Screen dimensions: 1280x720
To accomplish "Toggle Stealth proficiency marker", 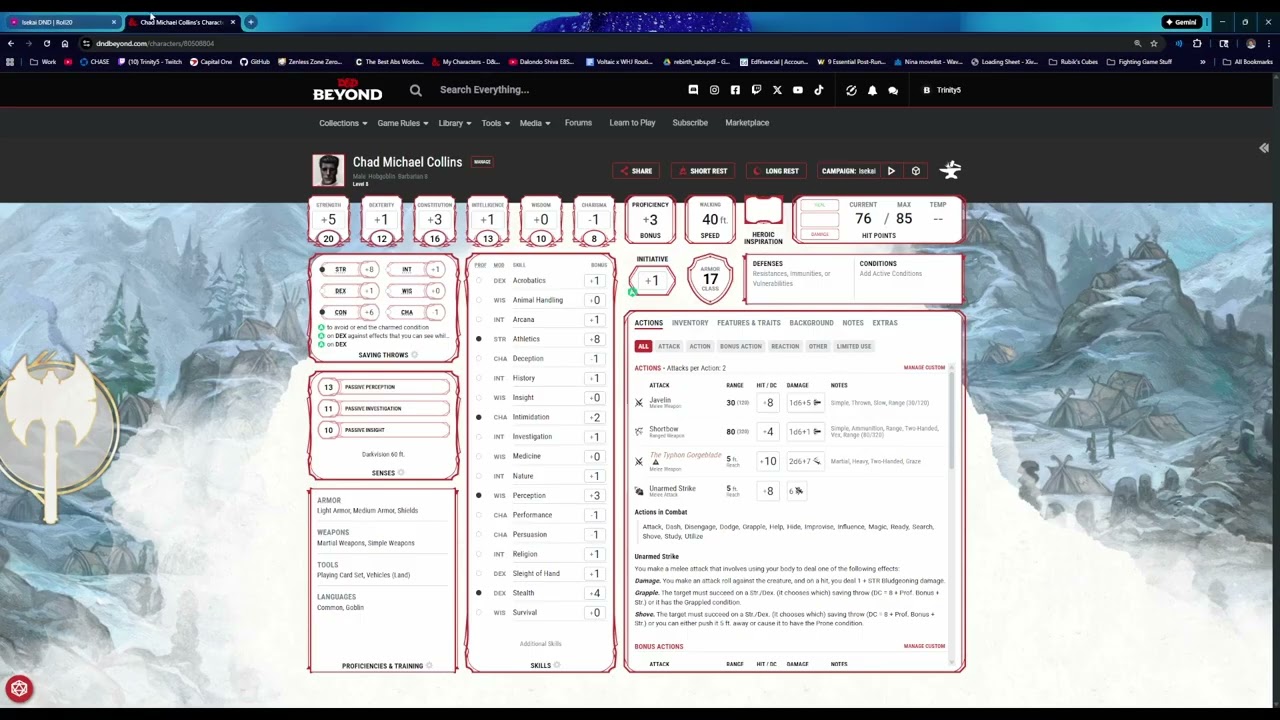I will click(x=479, y=593).
